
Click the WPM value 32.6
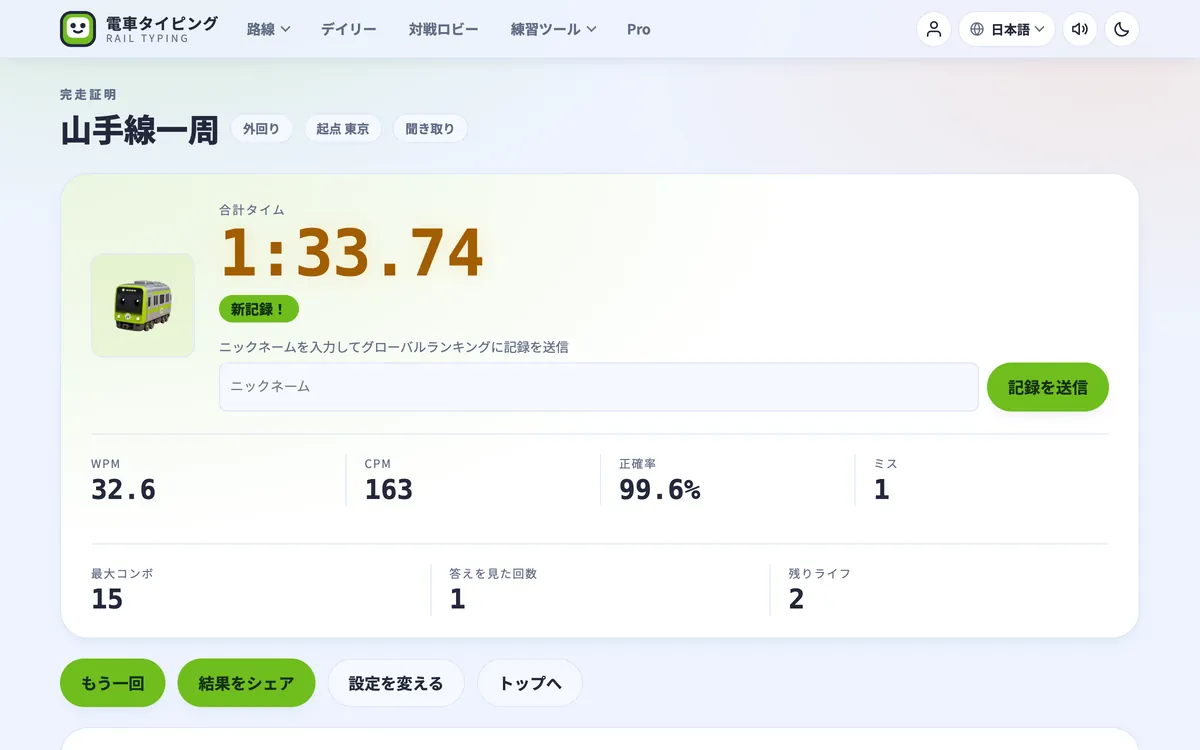pyautogui.click(x=123, y=489)
